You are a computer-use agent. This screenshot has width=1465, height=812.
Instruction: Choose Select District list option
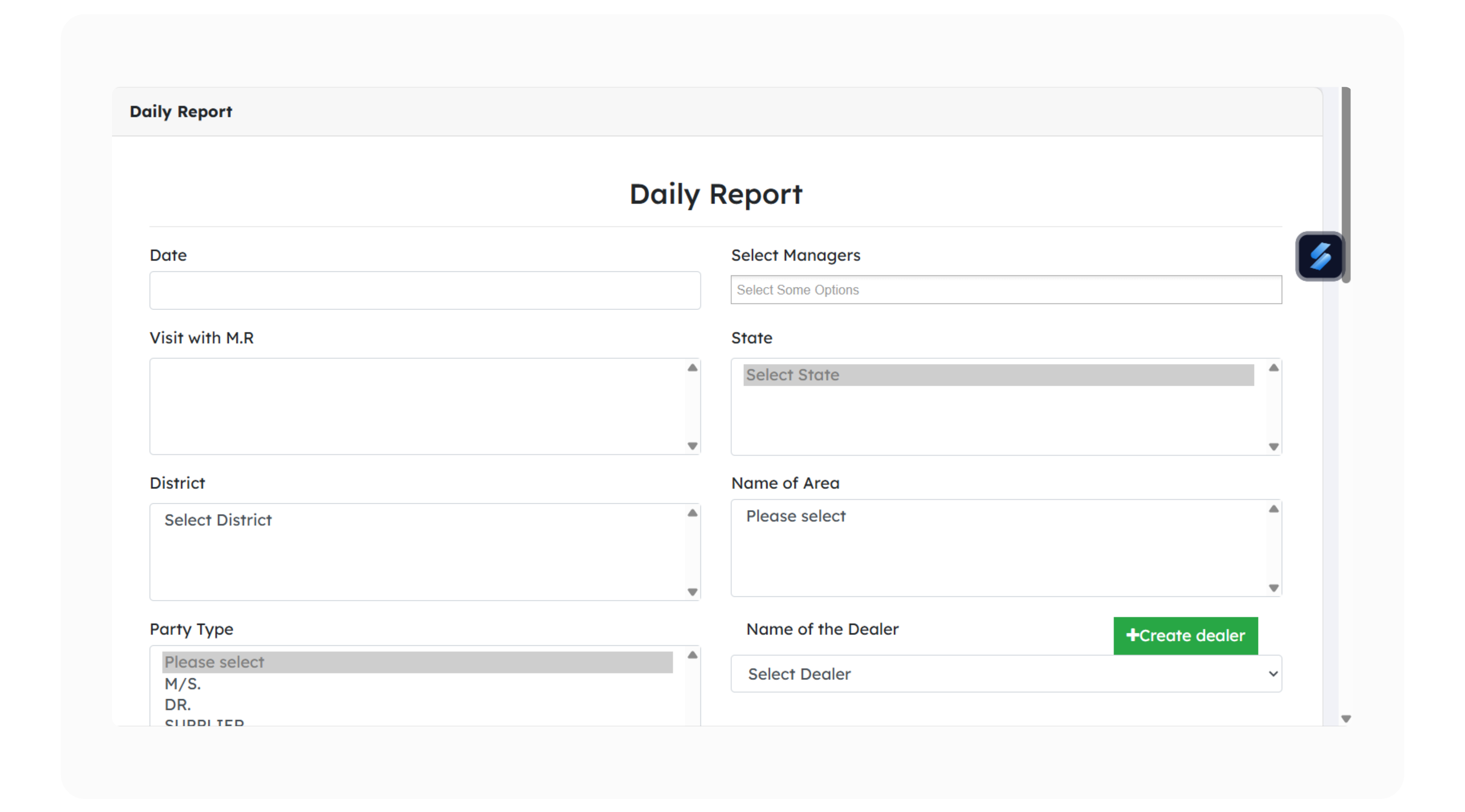pos(218,520)
